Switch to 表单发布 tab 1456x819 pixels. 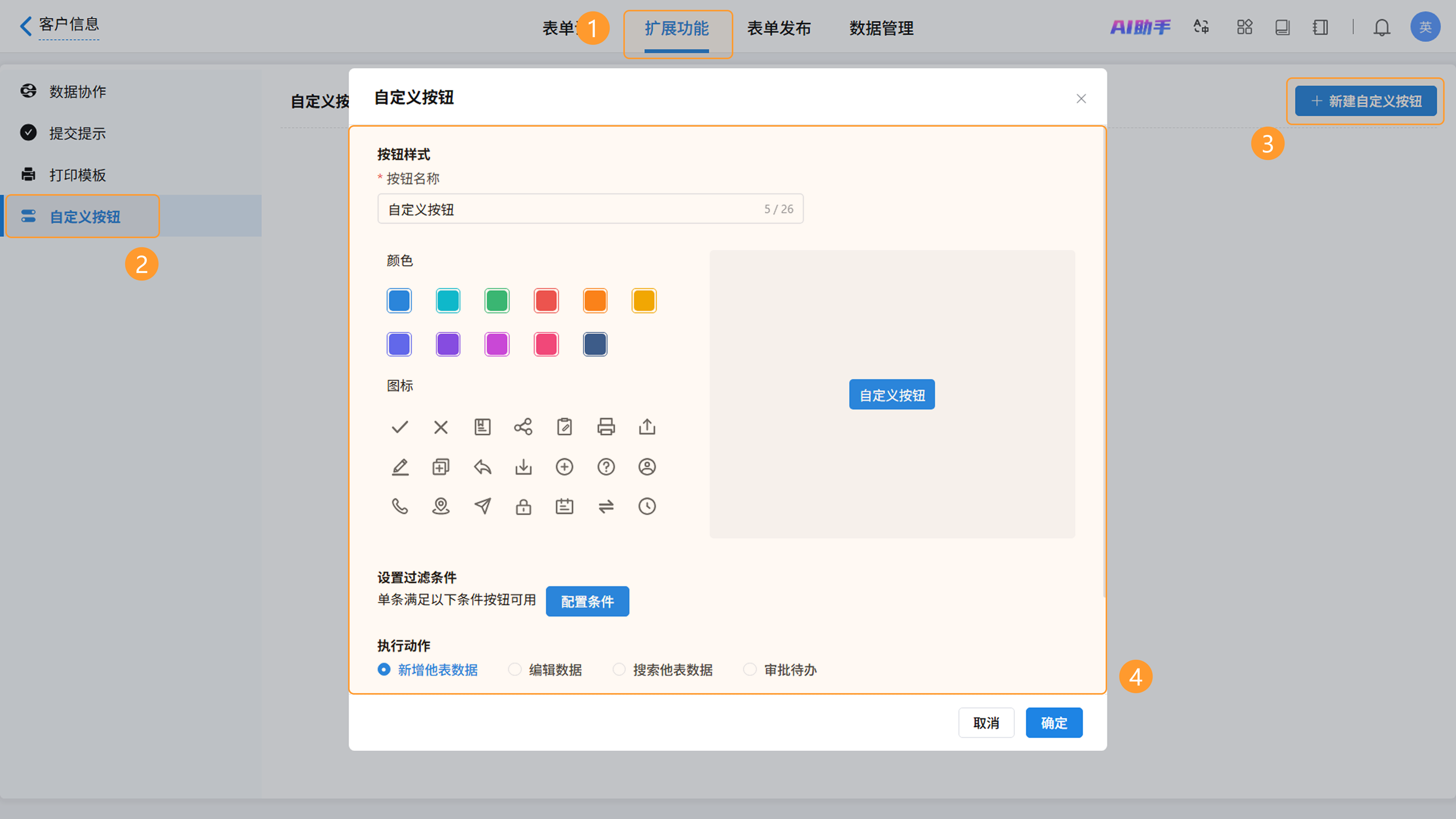[x=778, y=28]
